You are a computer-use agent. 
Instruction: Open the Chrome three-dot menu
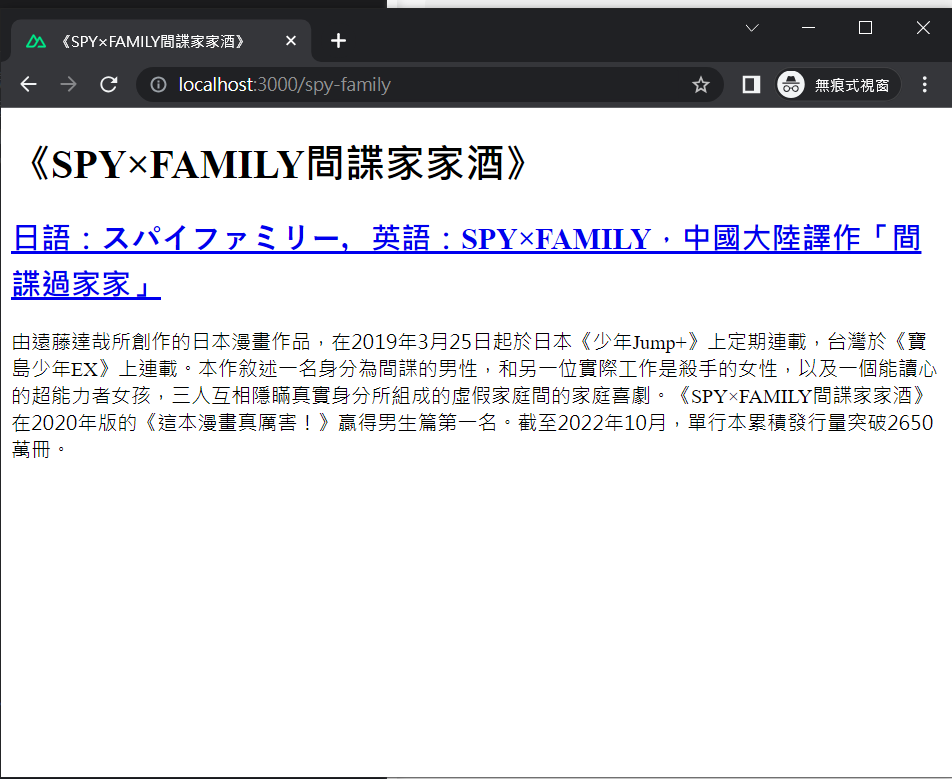[924, 84]
